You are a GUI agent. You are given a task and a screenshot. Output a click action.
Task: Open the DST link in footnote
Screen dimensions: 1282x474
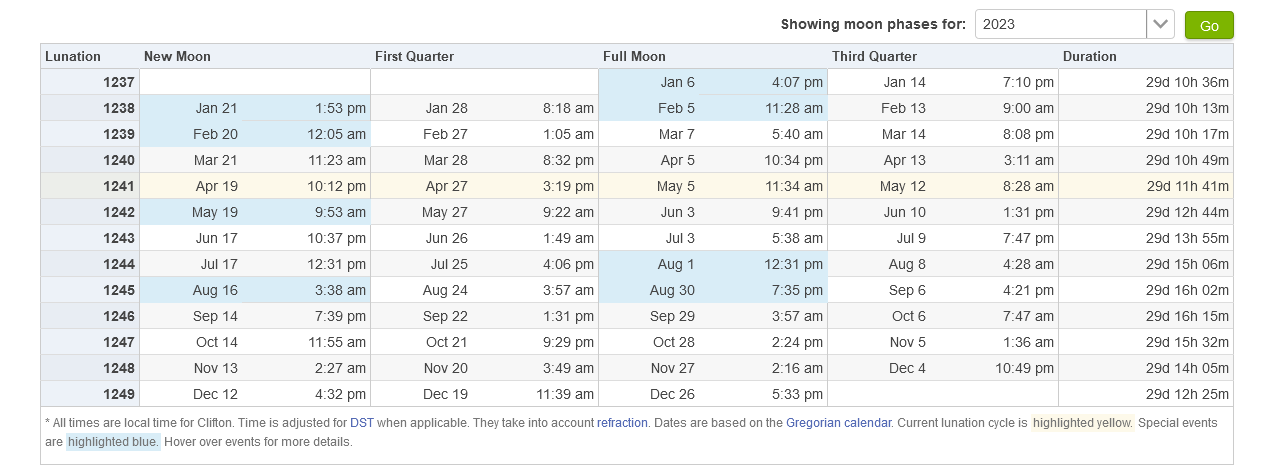(x=362, y=423)
